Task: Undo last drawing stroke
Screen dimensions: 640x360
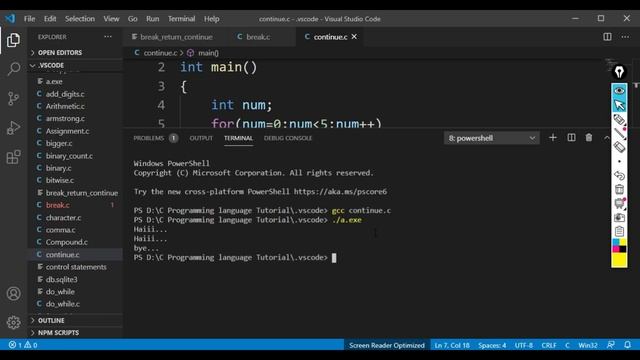Action: [619, 176]
